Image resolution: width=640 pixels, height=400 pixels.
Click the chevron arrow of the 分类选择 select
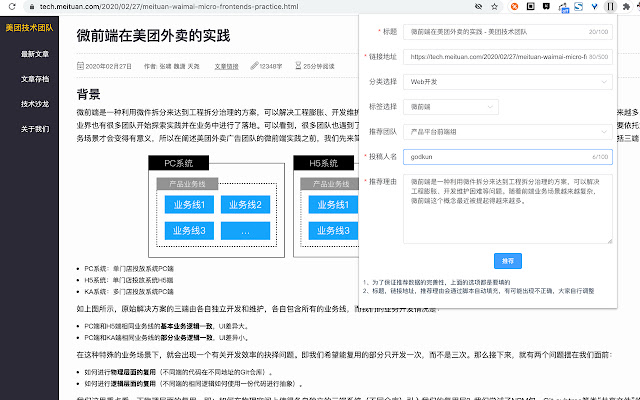click(604, 82)
